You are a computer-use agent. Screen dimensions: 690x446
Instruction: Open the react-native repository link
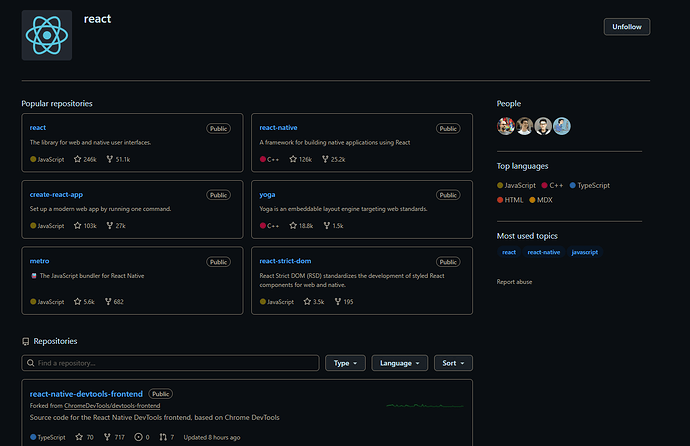click(278, 128)
